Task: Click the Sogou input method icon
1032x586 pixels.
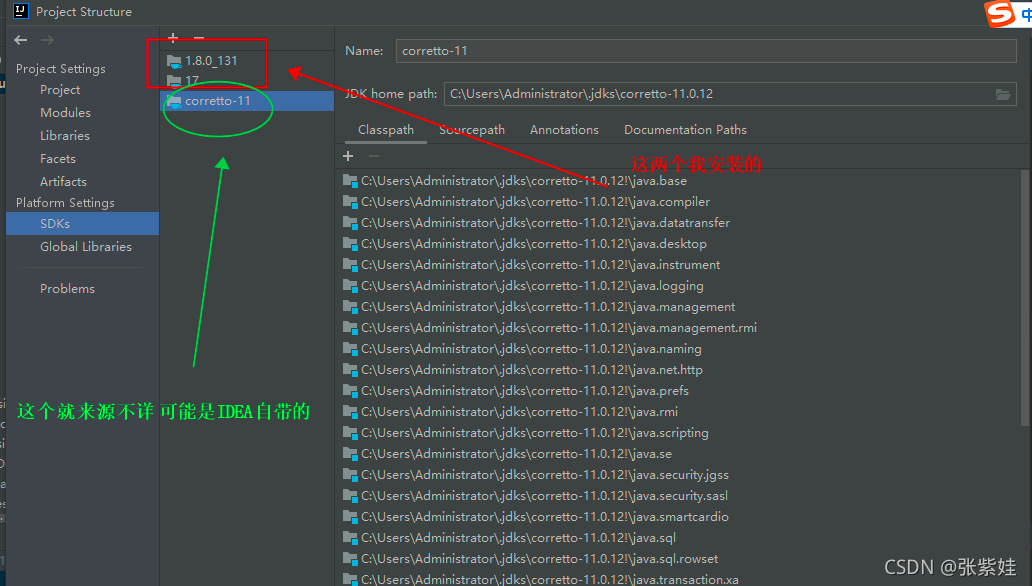Action: tap(1000, 14)
